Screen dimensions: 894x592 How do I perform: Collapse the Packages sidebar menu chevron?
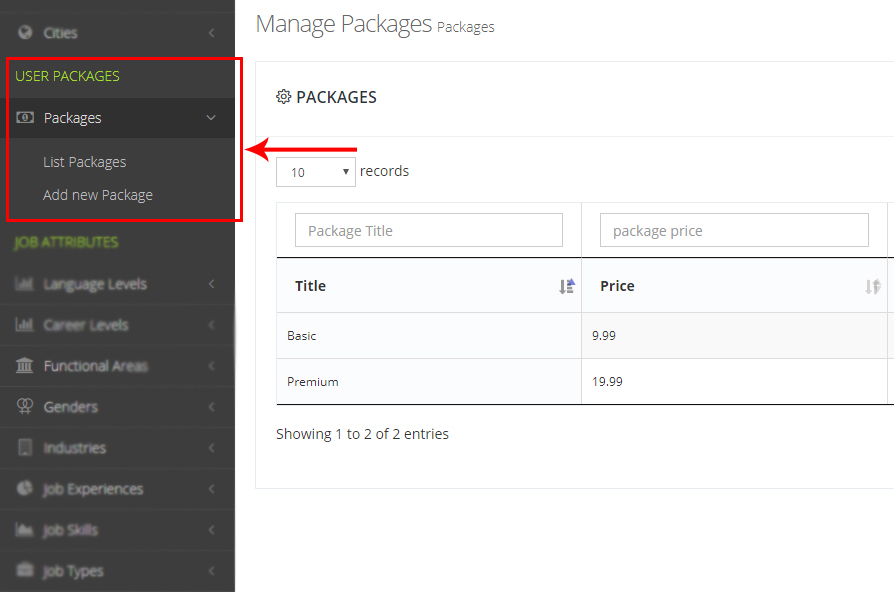[x=211, y=118]
